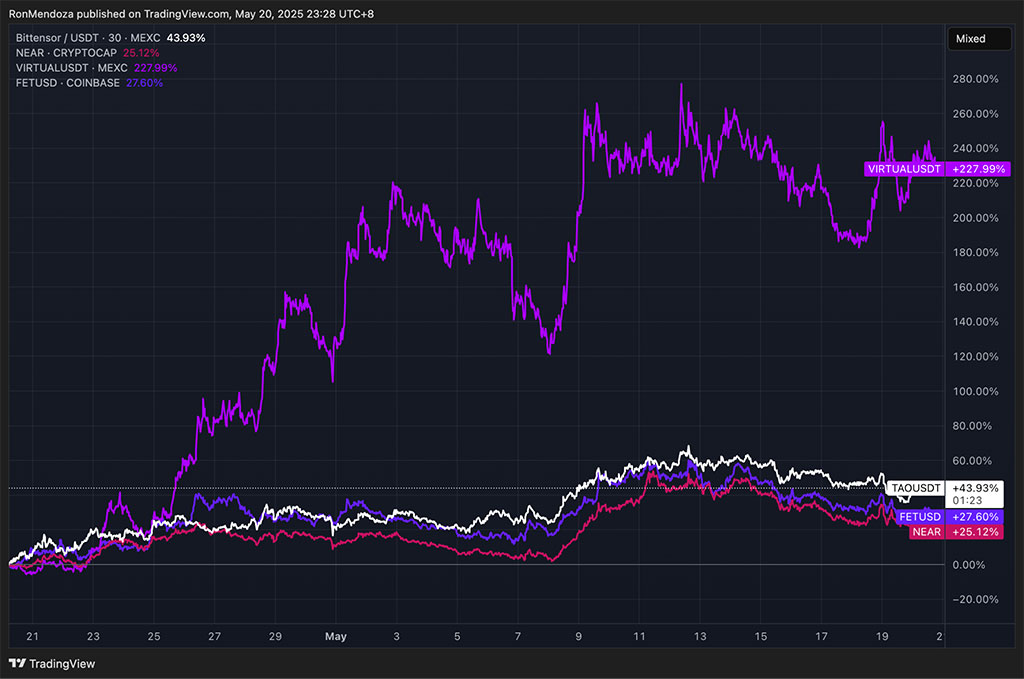This screenshot has width=1024, height=679.
Task: Select the Bittensor / USDT · 30 · MEXC legend
Action: click(88, 38)
